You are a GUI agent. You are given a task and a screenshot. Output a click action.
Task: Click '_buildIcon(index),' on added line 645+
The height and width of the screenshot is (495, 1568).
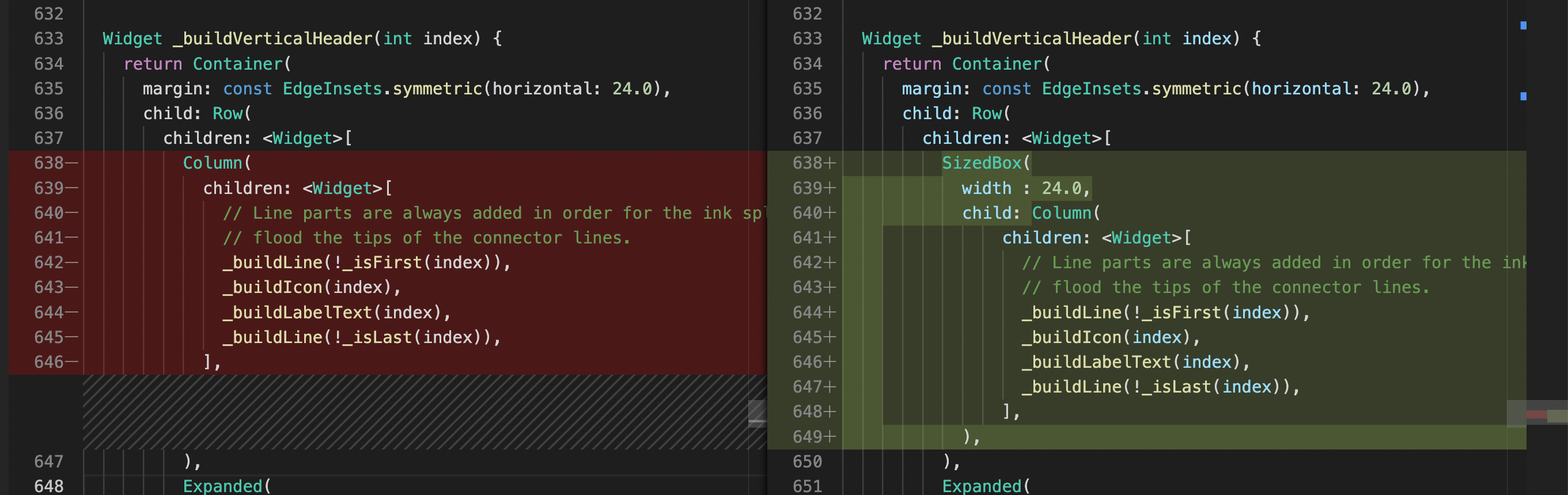coord(1111,337)
